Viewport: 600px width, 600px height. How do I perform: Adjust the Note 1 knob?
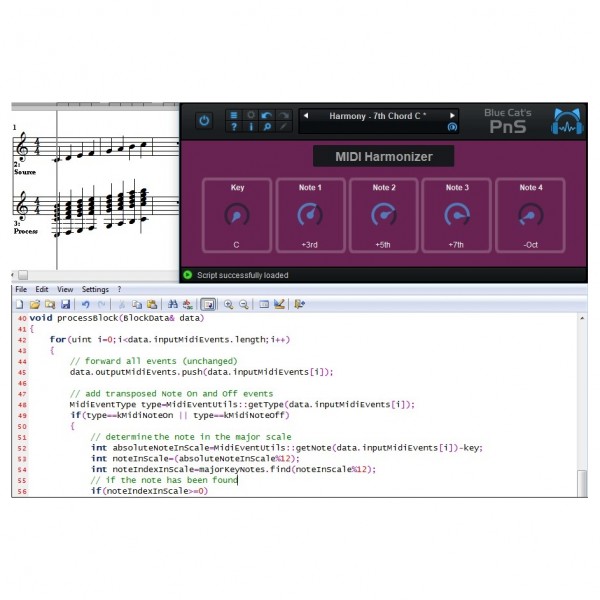coord(310,215)
